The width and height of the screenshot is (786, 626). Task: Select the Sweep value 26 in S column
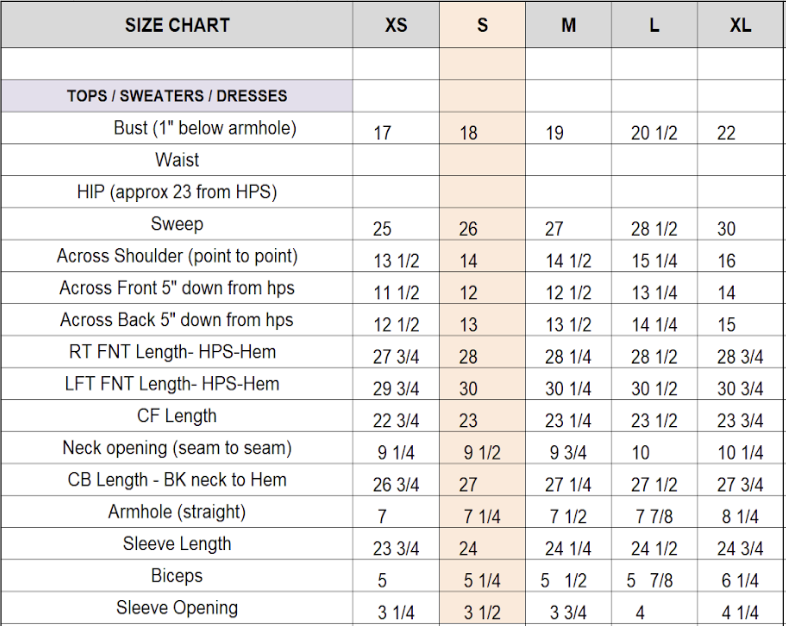(x=468, y=229)
